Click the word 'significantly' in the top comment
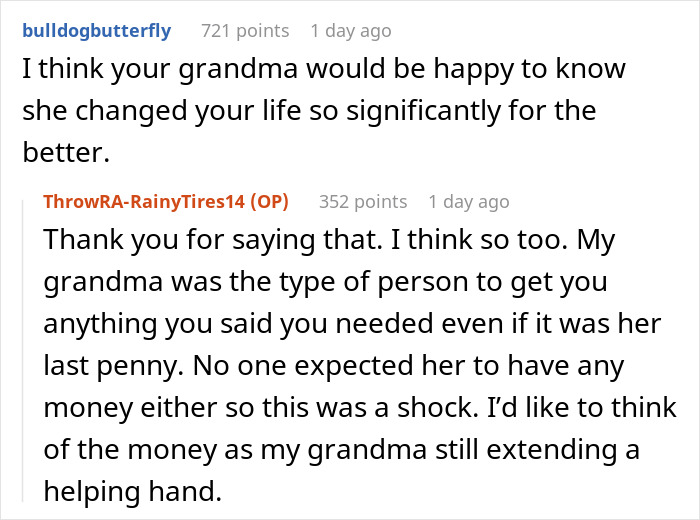Image resolution: width=700 pixels, height=520 pixels. coord(423,111)
